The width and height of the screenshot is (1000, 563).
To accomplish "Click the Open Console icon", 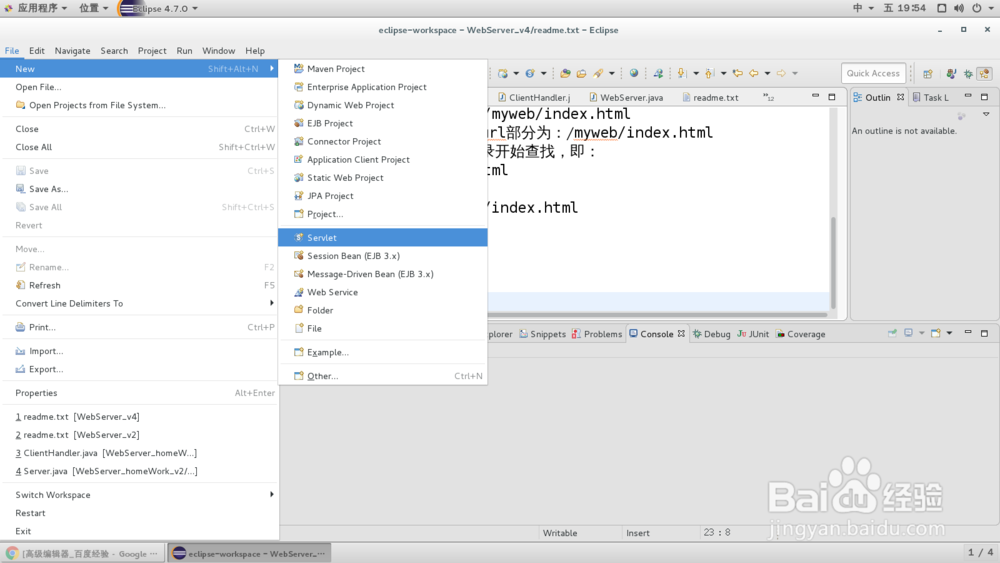I will click(x=936, y=333).
